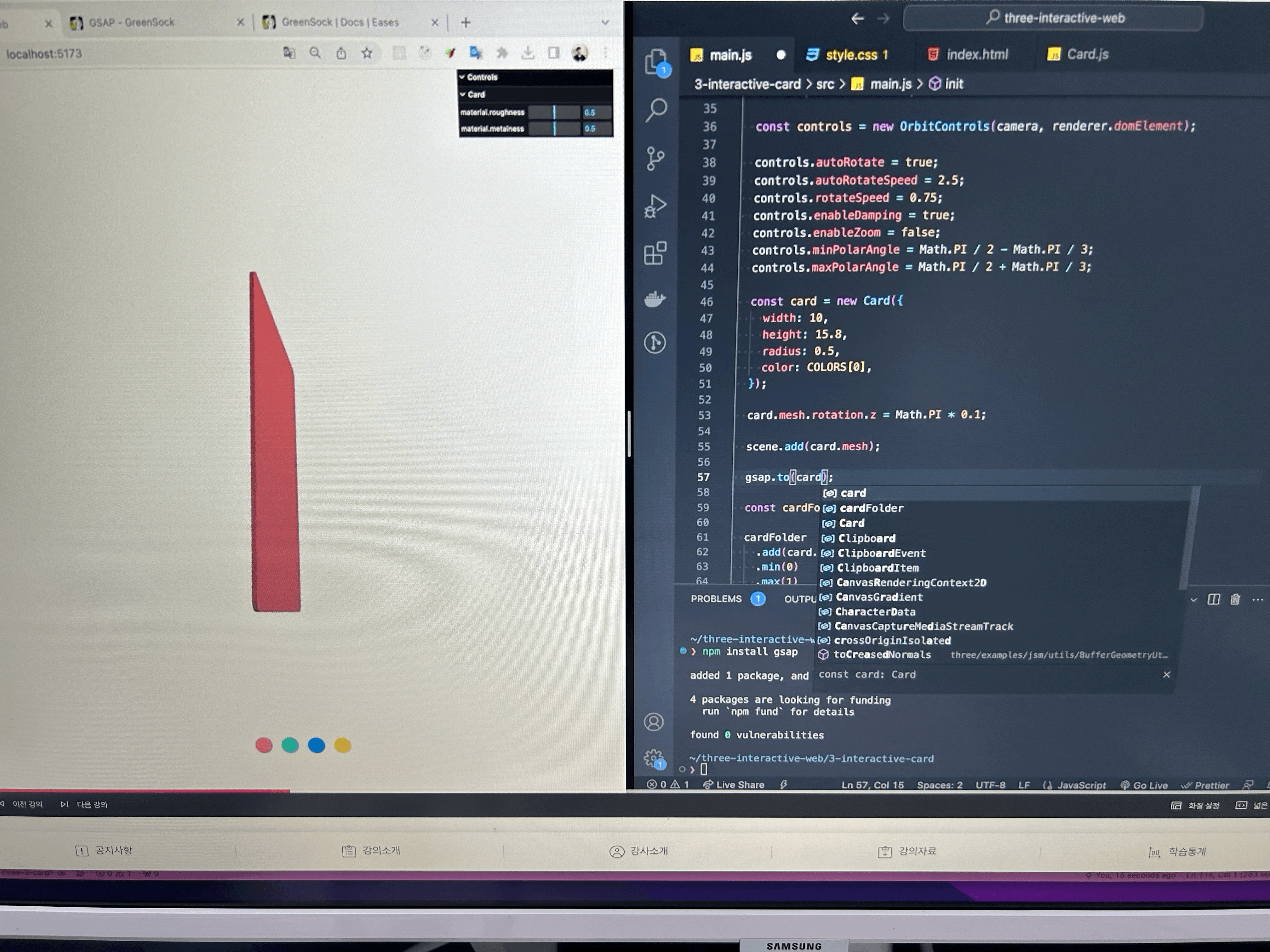Open the browser tab search chevron
Image resolution: width=1270 pixels, height=952 pixels.
(604, 22)
